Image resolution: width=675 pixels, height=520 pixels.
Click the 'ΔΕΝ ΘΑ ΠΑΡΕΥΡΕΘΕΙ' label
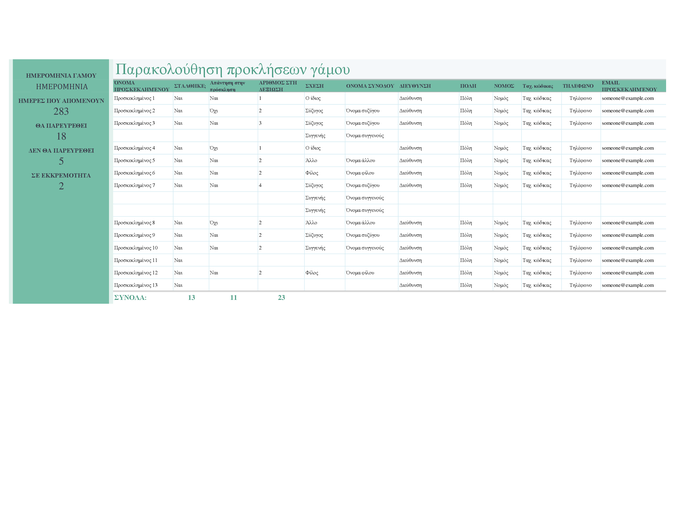tap(61, 150)
